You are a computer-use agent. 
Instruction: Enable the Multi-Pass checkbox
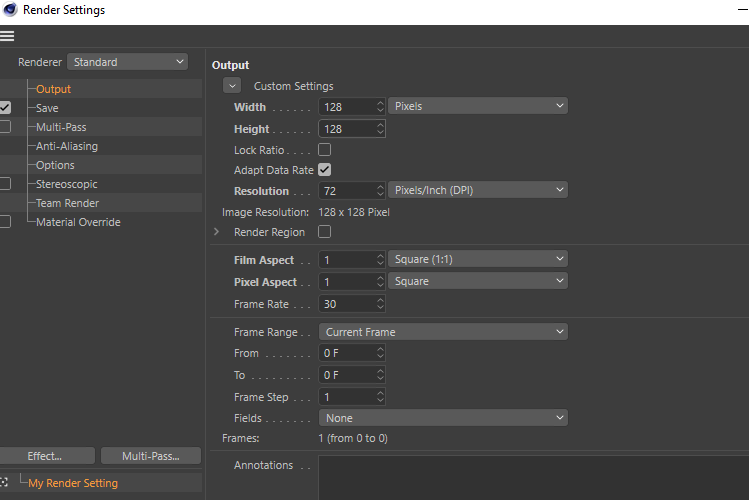click(x=5, y=127)
